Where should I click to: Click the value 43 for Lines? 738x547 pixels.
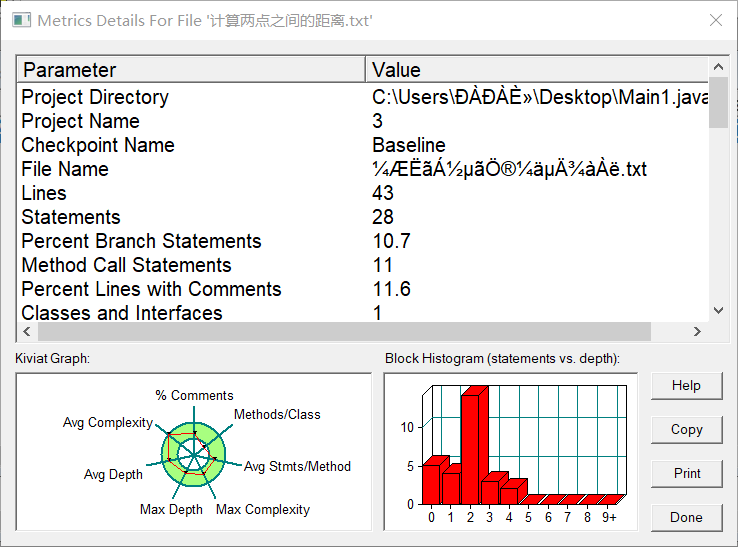(383, 193)
